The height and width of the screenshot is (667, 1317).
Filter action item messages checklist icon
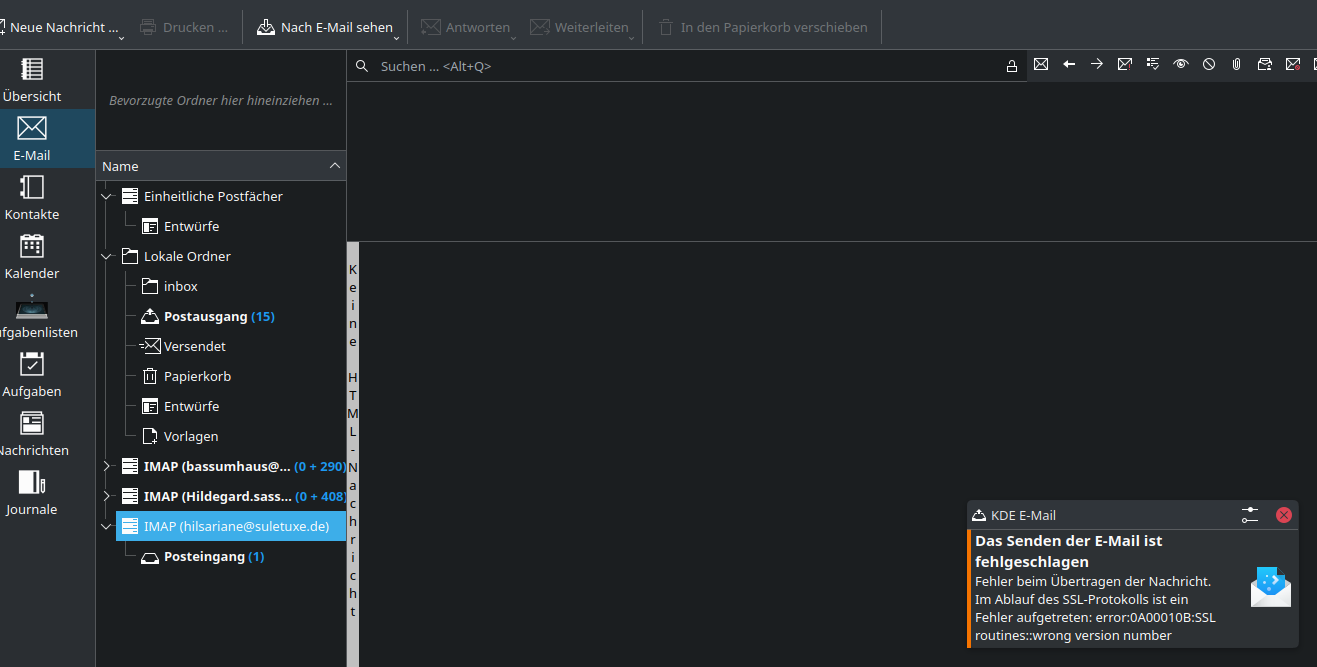point(1153,64)
